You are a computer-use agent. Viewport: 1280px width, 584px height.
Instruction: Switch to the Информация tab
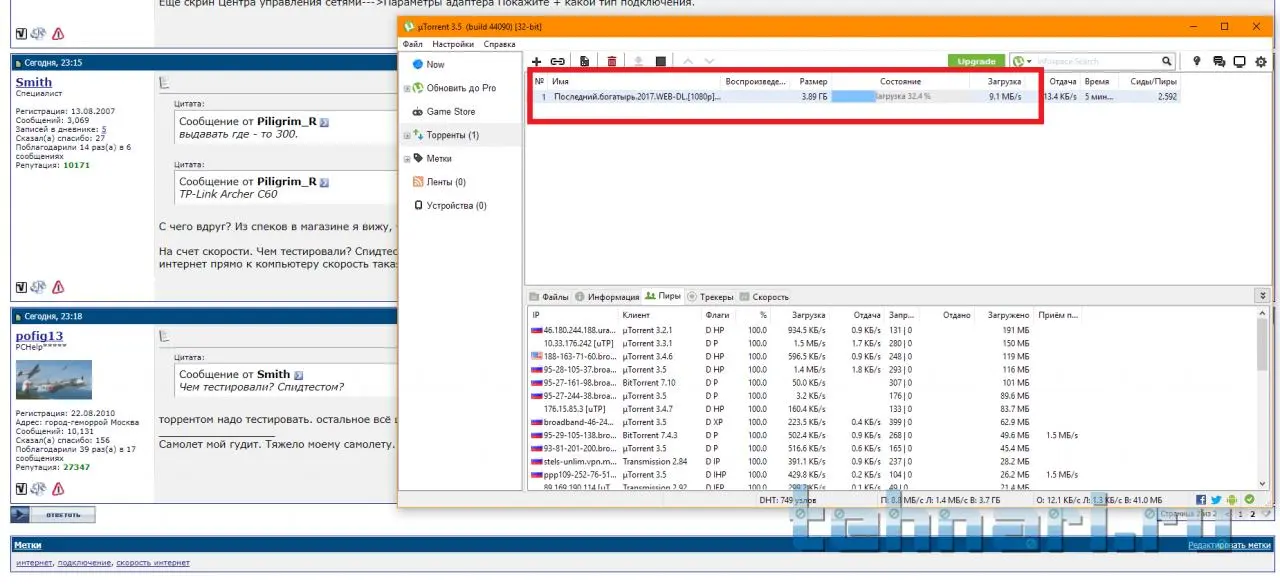[607, 297]
